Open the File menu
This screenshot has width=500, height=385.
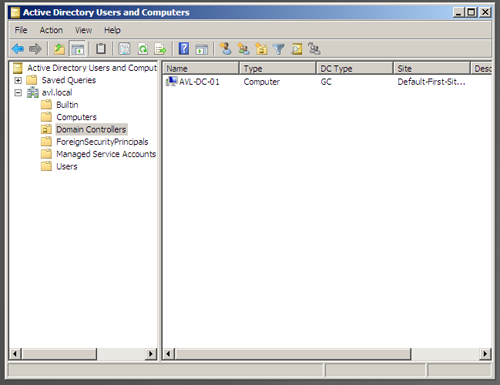(21, 30)
